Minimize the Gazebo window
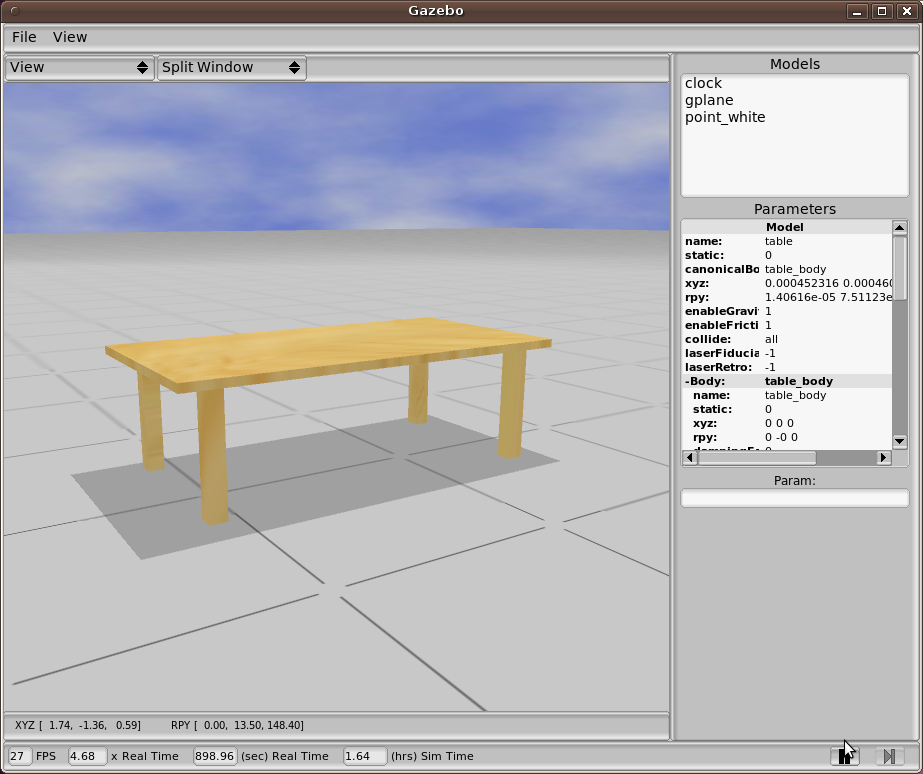Image resolution: width=923 pixels, height=774 pixels. tap(857, 11)
